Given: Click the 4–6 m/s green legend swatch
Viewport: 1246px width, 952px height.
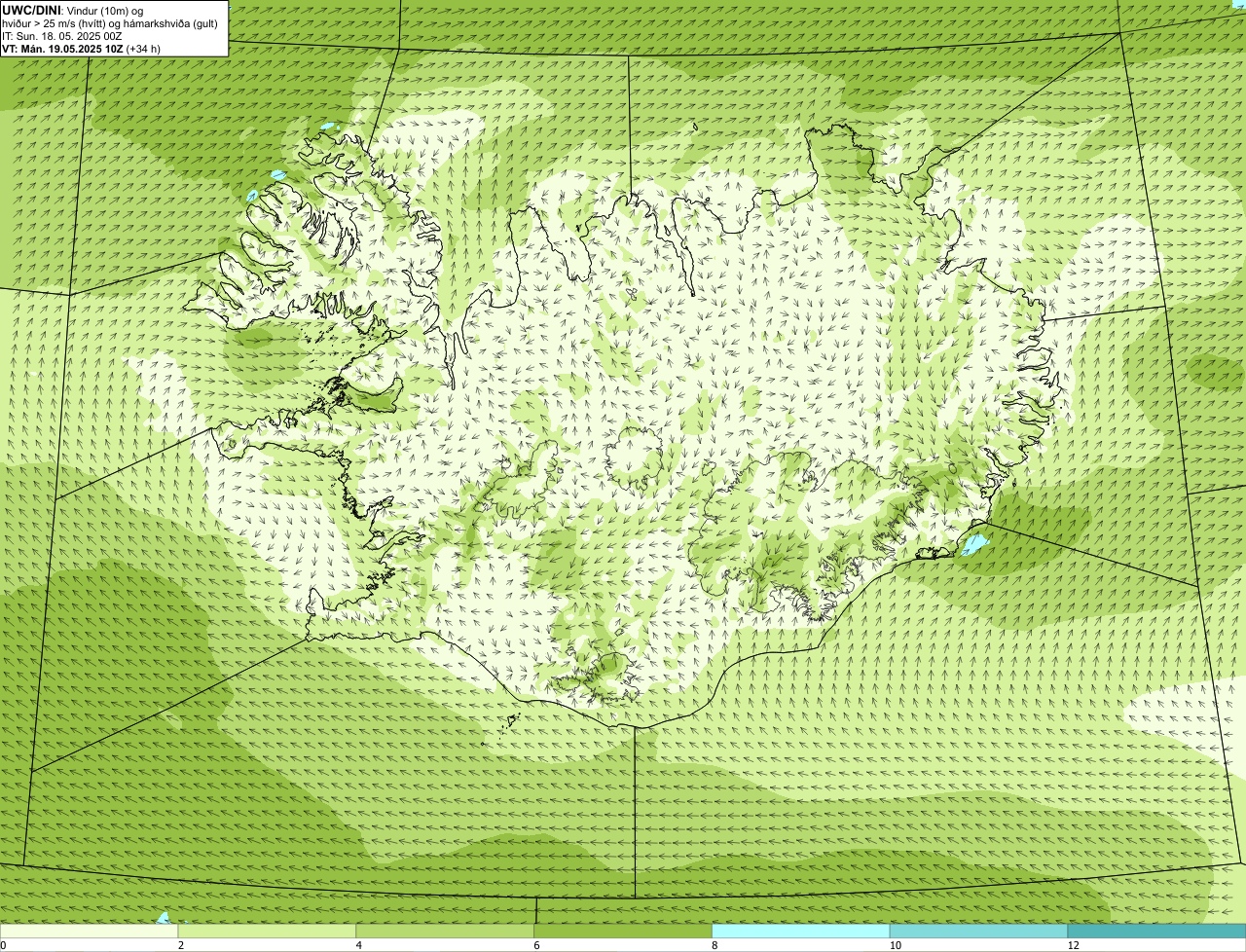Looking at the screenshot, I should click(446, 931).
